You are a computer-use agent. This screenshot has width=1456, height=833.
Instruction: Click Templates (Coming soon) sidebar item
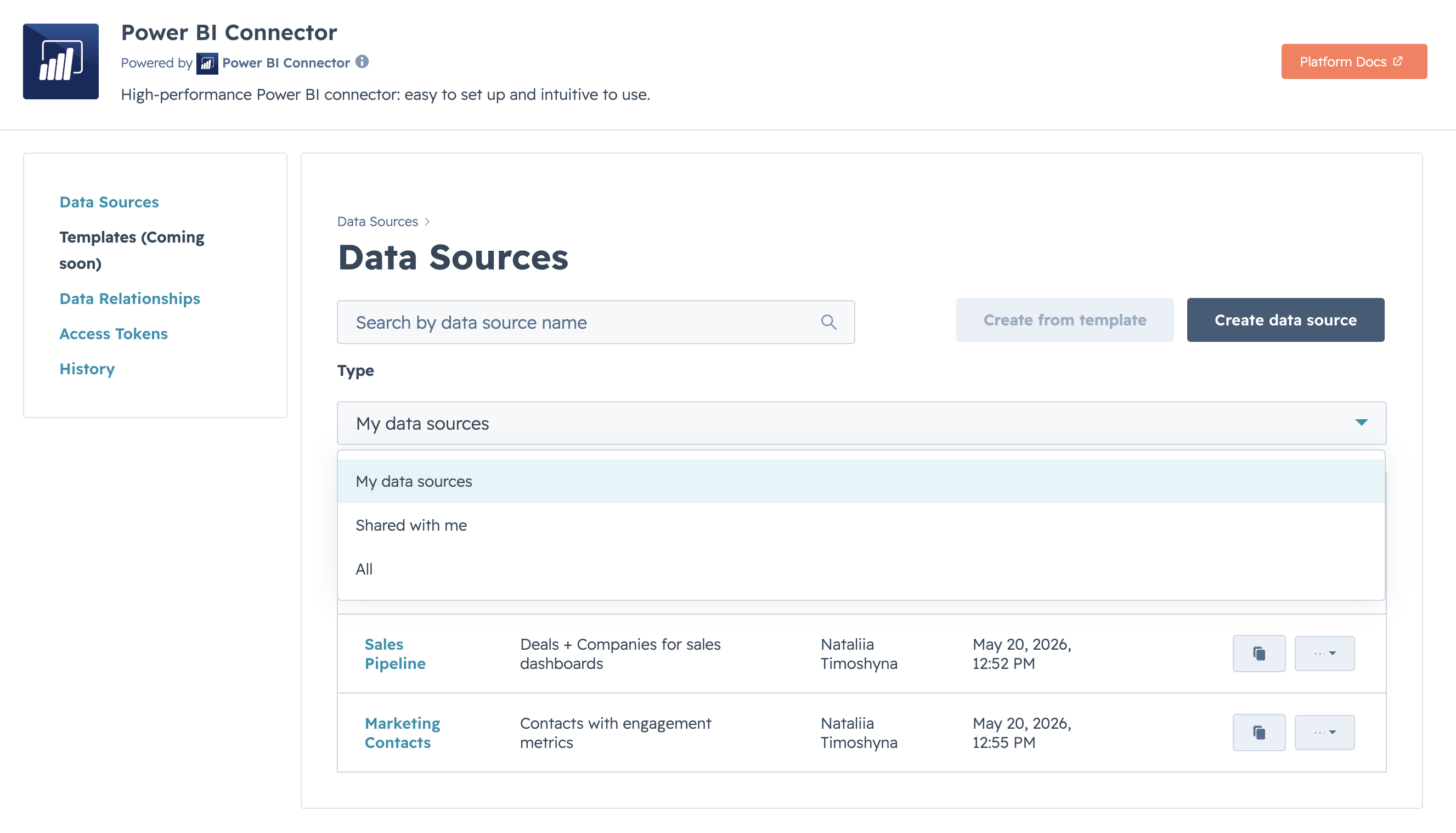[132, 250]
